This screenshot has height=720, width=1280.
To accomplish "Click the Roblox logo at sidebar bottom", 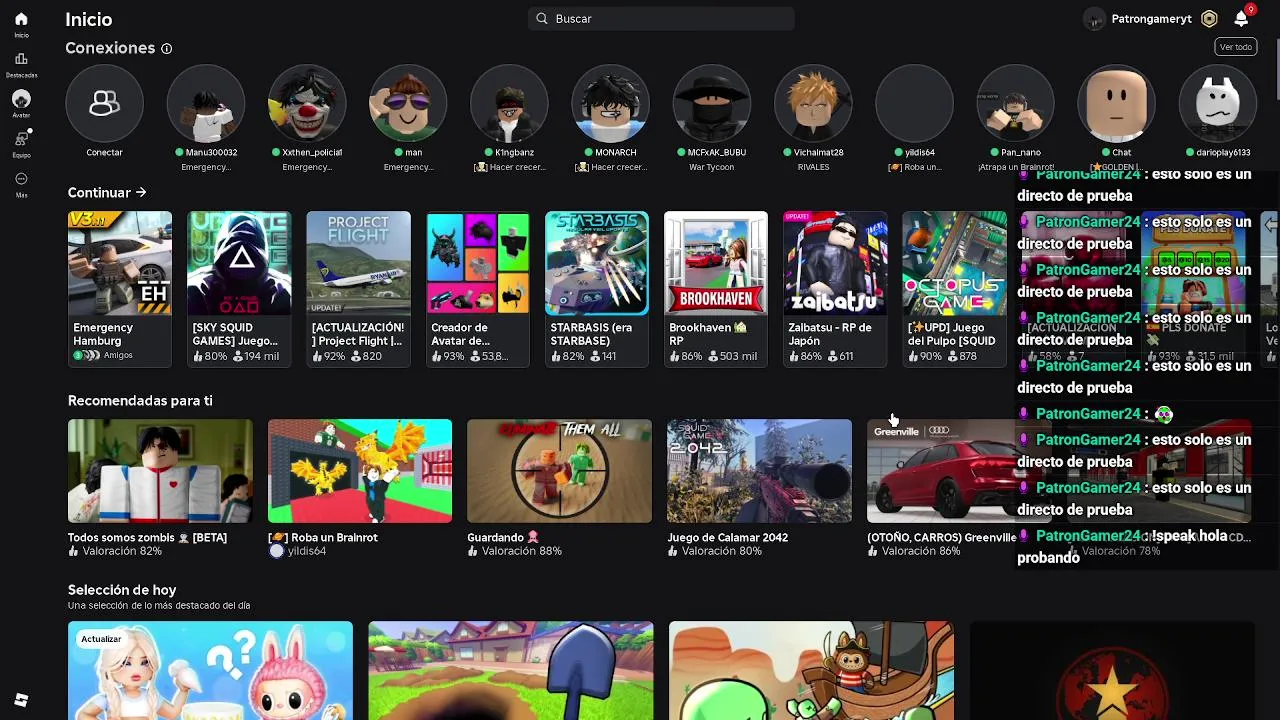I will coord(21,700).
